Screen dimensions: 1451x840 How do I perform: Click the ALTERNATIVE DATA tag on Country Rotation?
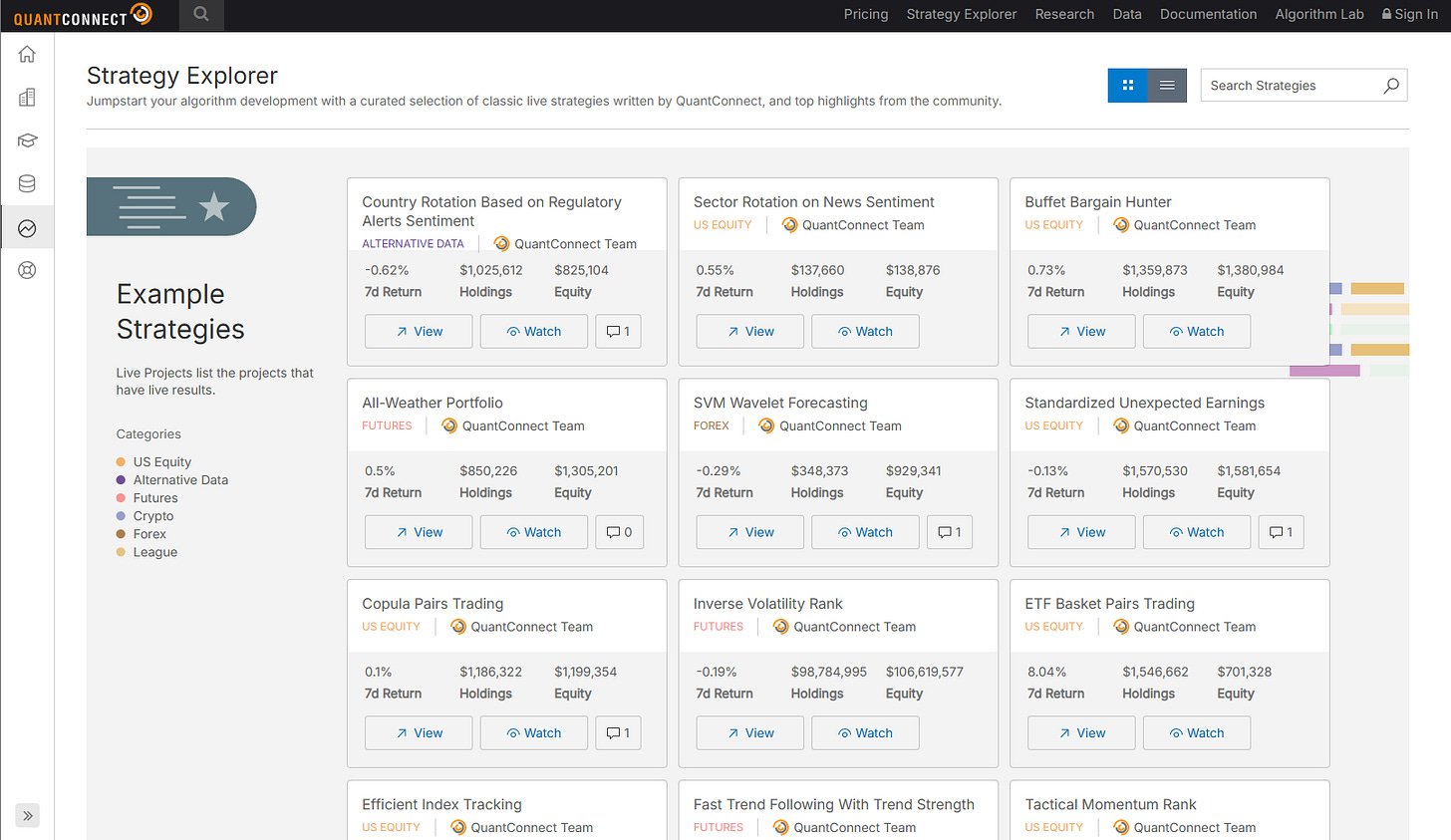[413, 244]
